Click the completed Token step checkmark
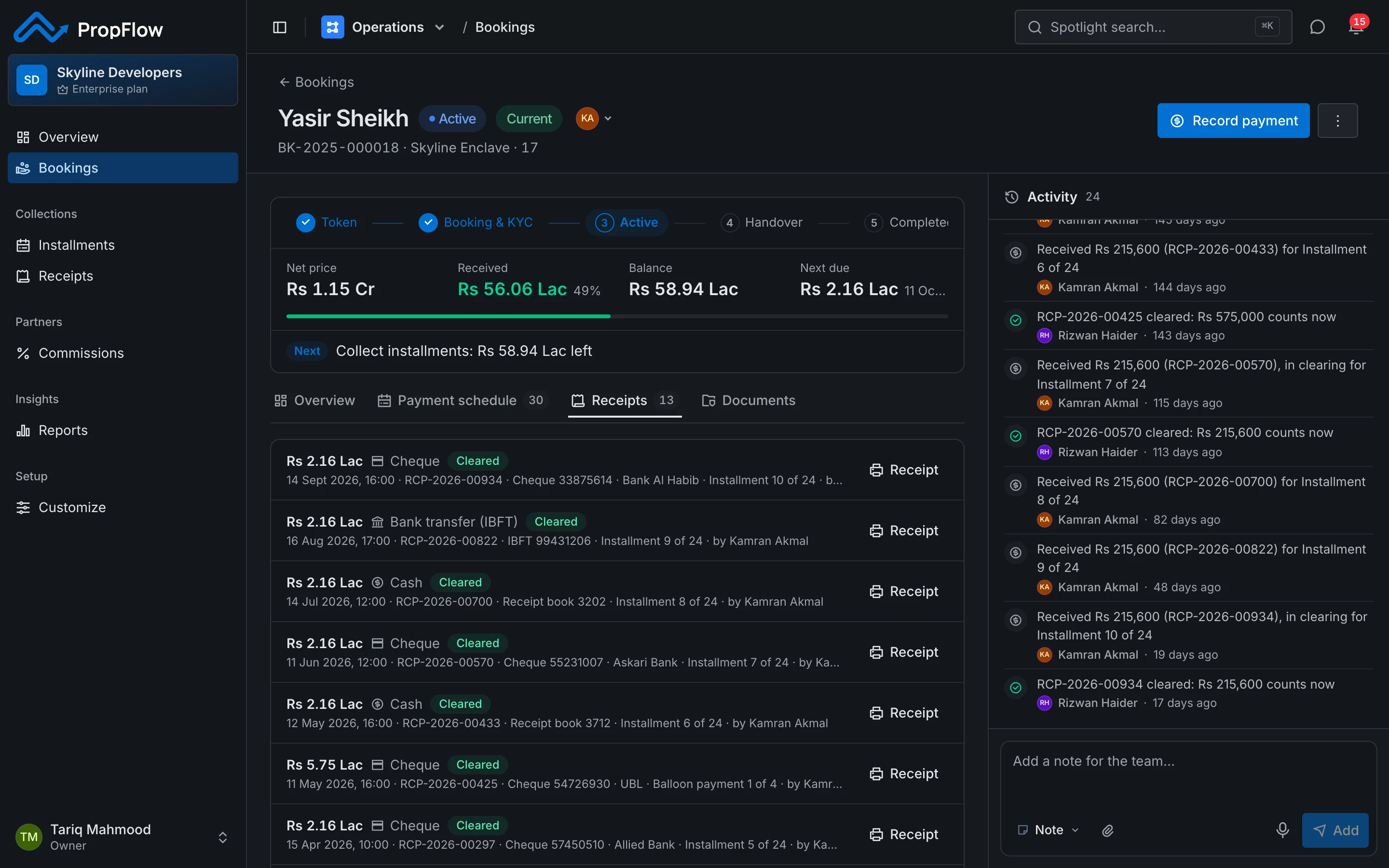 [305, 223]
